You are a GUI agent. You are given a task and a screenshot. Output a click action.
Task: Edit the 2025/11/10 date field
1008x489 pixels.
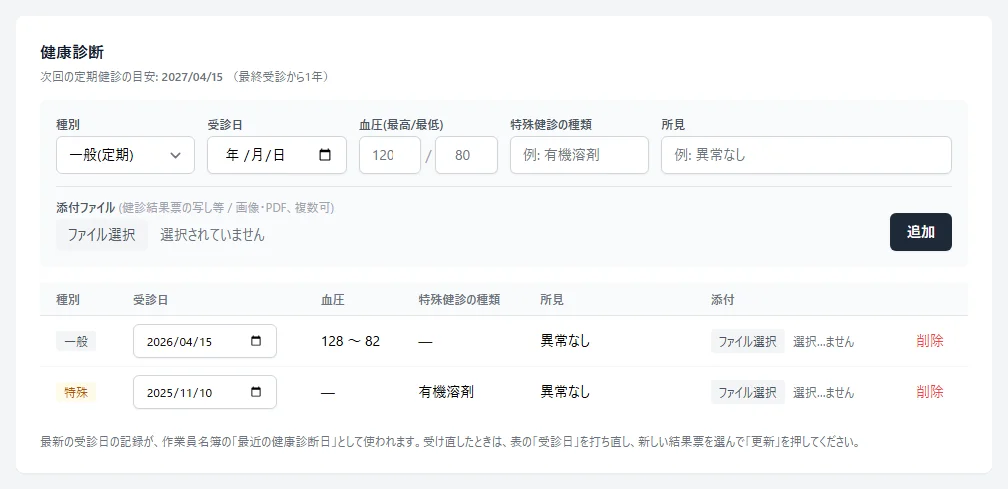204,392
